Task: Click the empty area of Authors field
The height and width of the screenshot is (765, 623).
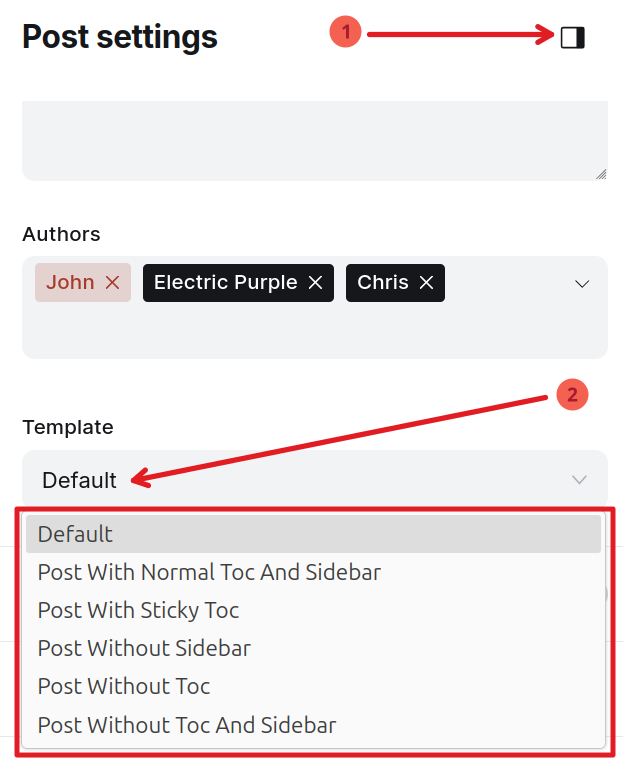Action: pyautogui.click(x=300, y=332)
